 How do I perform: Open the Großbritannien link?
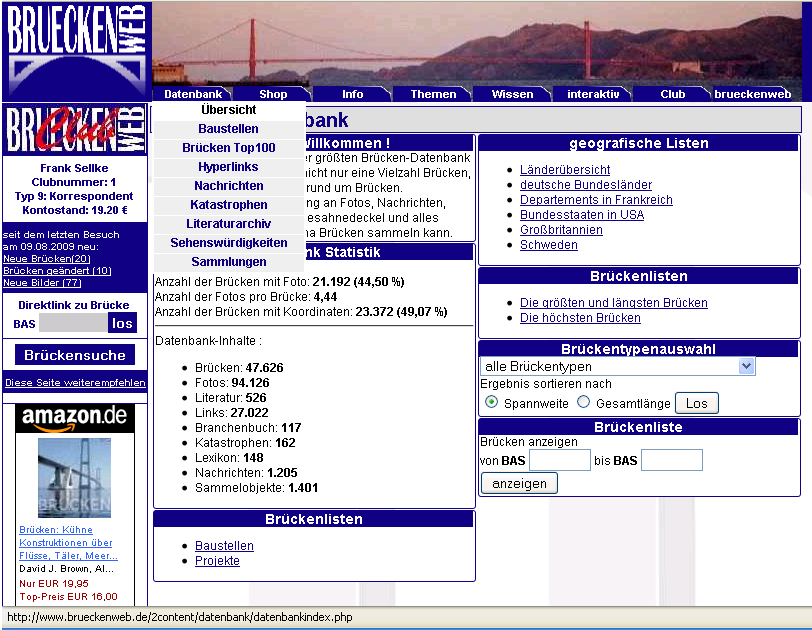(561, 230)
